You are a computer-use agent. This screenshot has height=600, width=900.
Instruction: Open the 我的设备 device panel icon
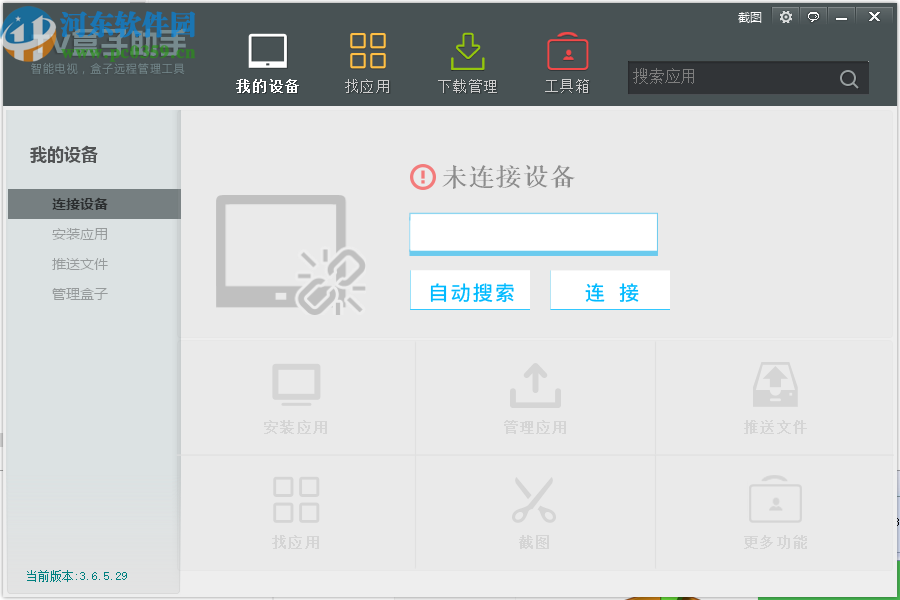point(266,50)
